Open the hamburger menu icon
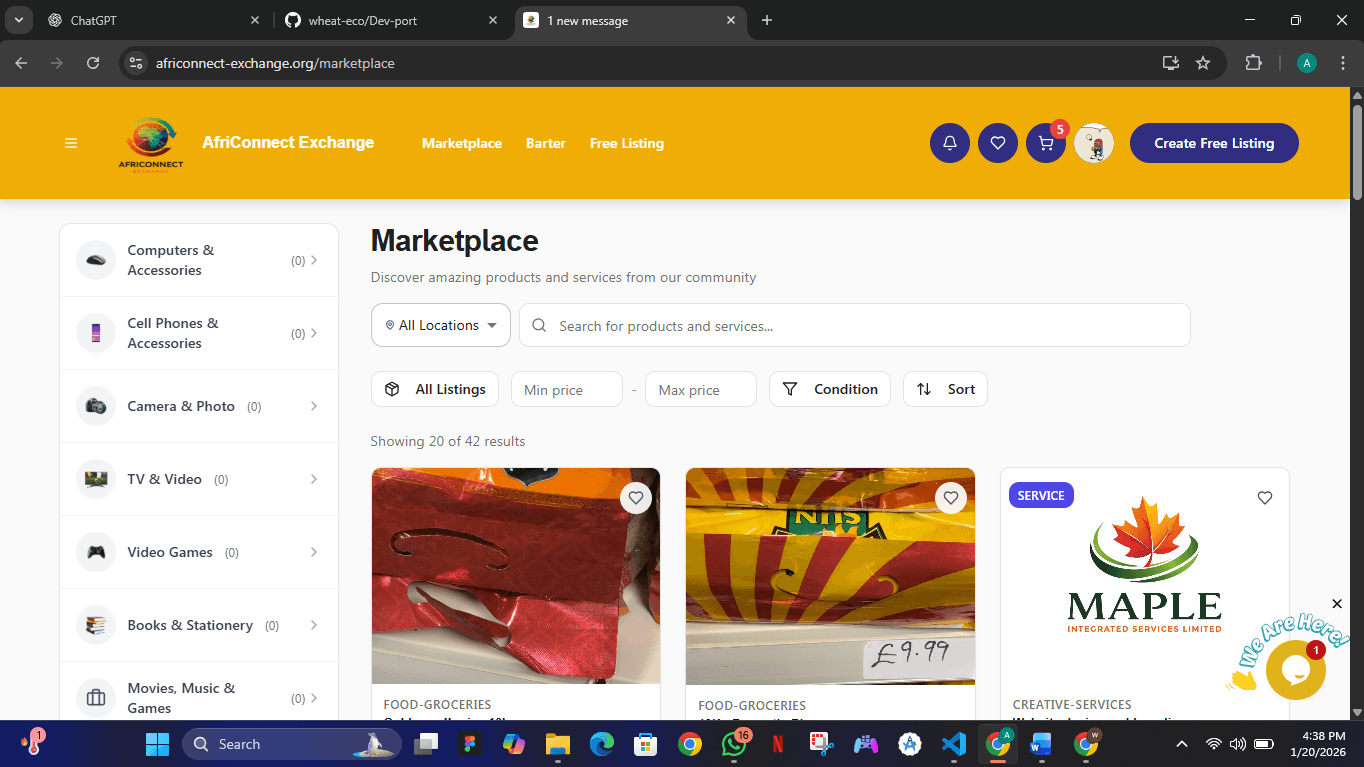Viewport: 1364px width, 767px height. click(x=71, y=143)
